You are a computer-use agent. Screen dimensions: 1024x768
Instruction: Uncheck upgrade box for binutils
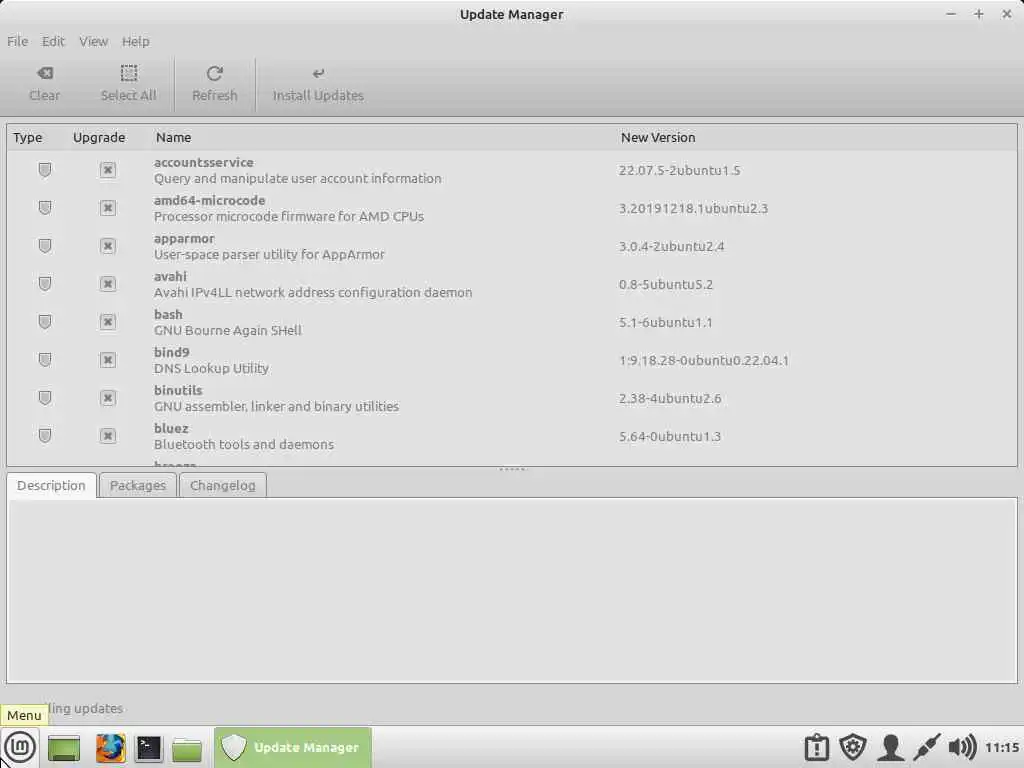pos(108,398)
